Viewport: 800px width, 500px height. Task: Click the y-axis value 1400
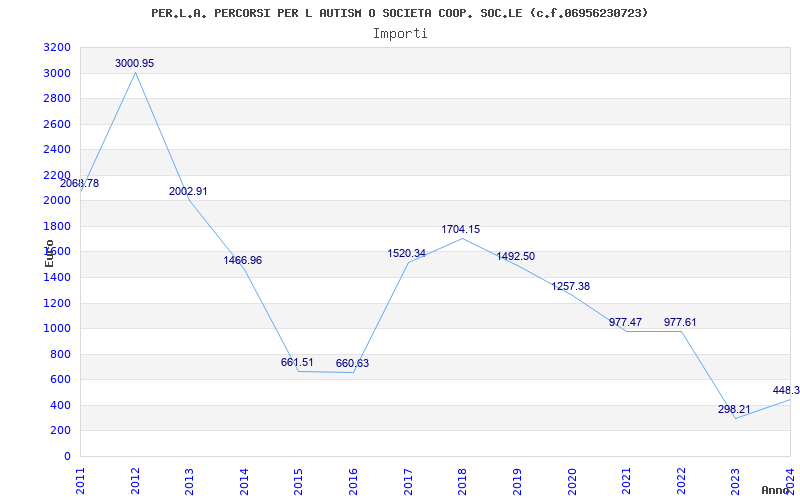[x=58, y=277]
